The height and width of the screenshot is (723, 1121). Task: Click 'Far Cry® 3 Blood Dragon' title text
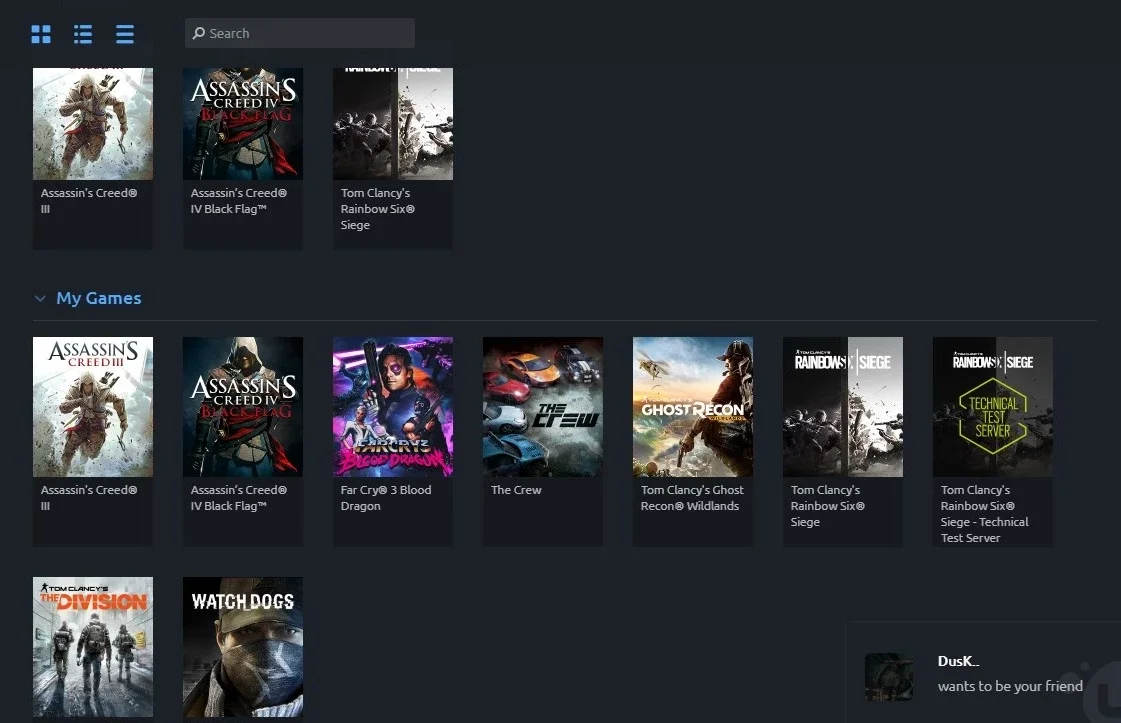click(386, 498)
